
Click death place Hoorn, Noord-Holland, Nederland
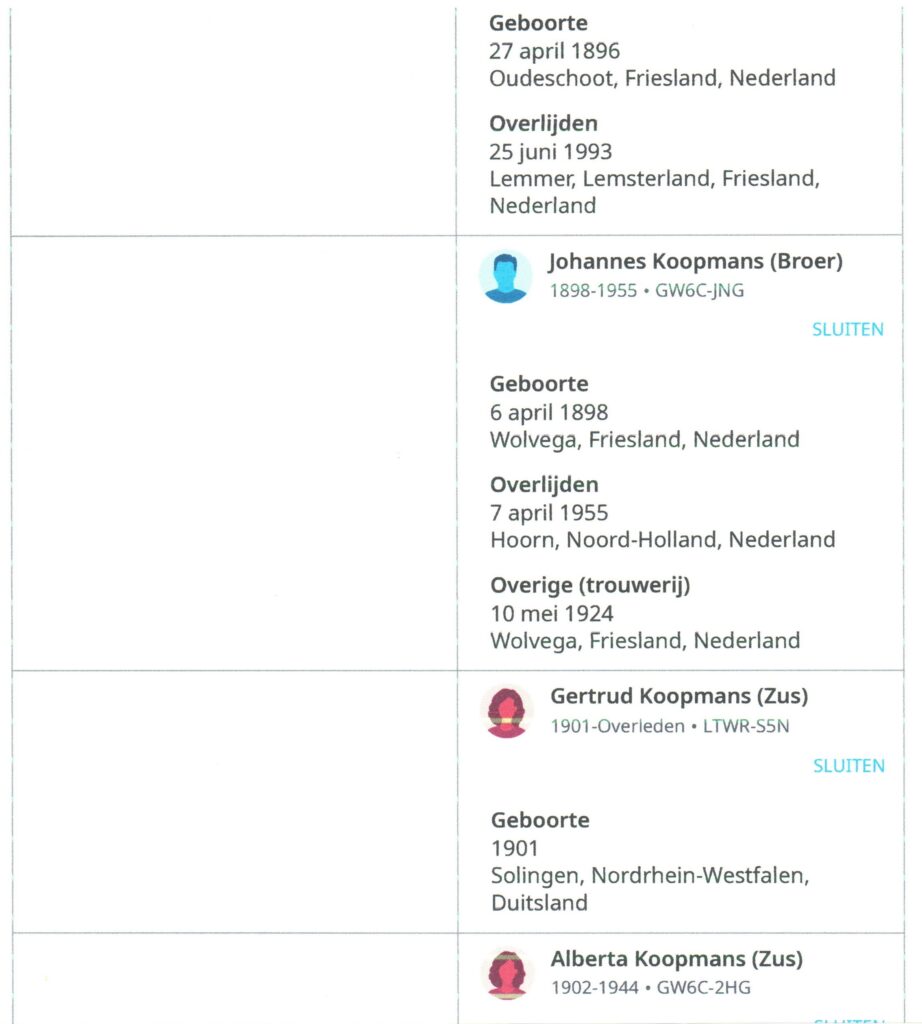click(x=663, y=539)
